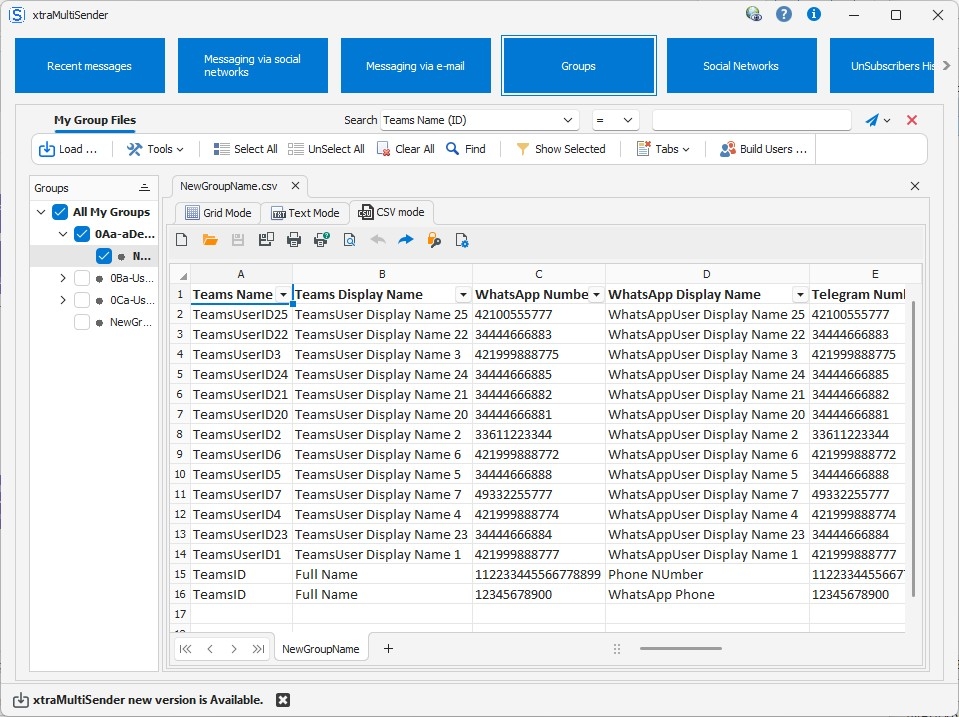The height and width of the screenshot is (717, 959).
Task: Go to first sheet navigation arrow
Action: (x=185, y=649)
